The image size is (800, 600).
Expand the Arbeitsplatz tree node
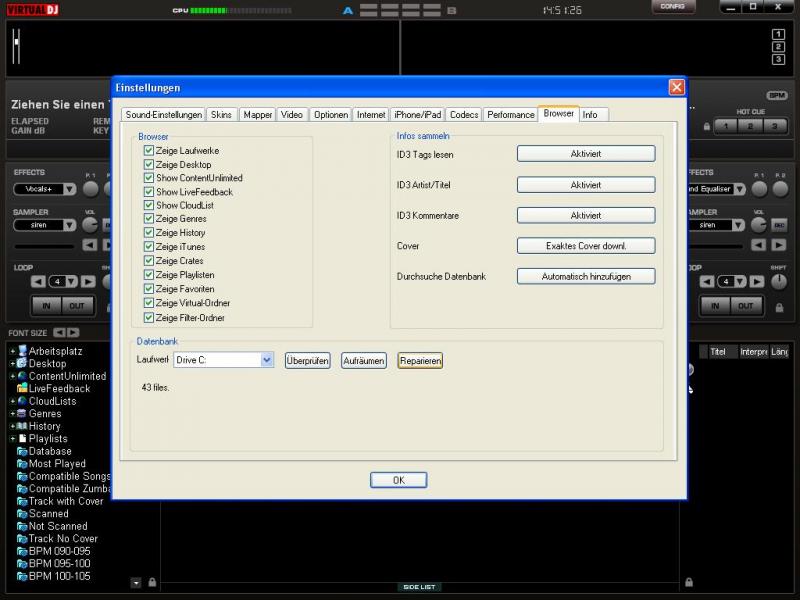pos(12,352)
